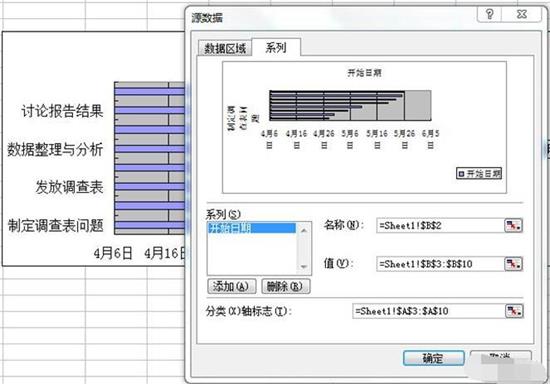Open range selector for the 分类(X)轴标志 field

click(x=514, y=311)
